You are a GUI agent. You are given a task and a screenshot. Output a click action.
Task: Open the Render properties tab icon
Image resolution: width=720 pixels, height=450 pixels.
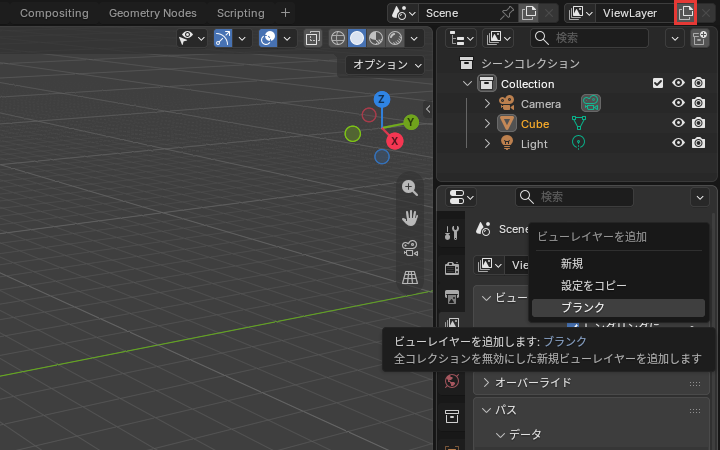tap(452, 268)
